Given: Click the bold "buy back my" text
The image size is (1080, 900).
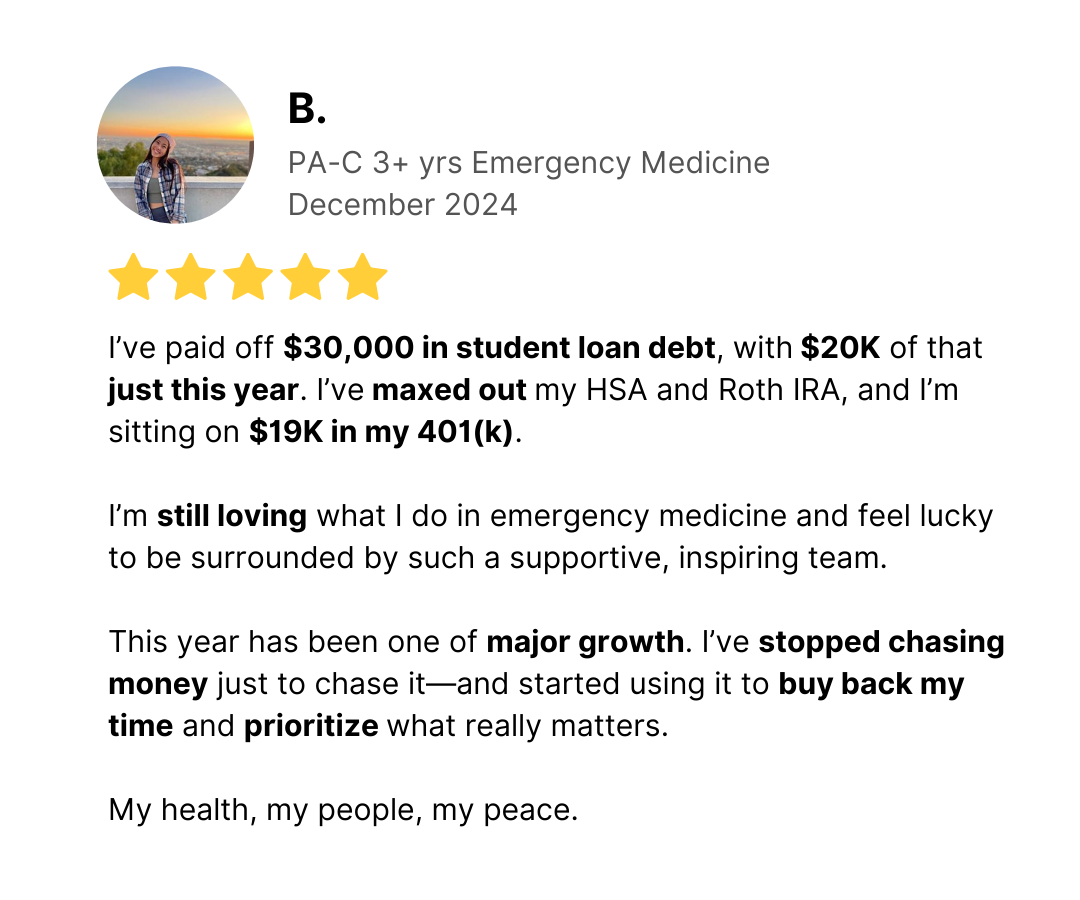Looking at the screenshot, I should 871,684.
